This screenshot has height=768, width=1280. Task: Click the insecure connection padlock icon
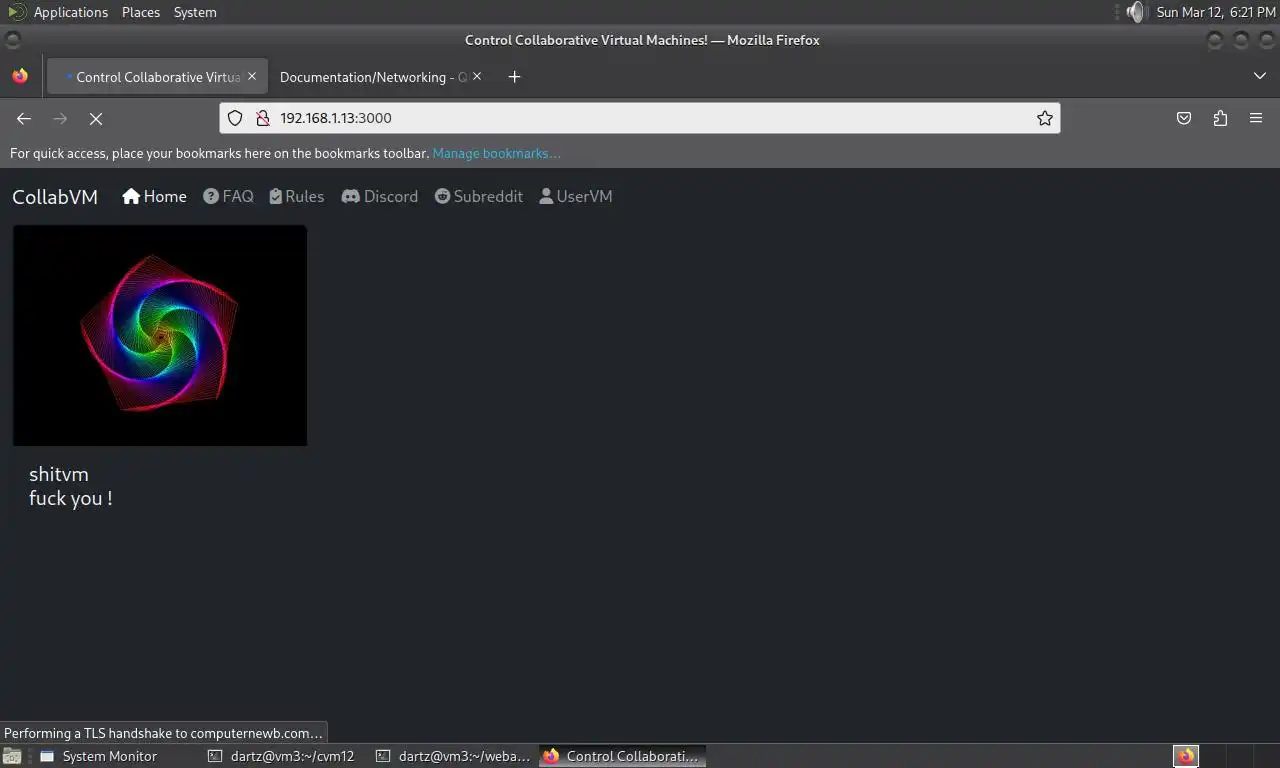[x=263, y=118]
